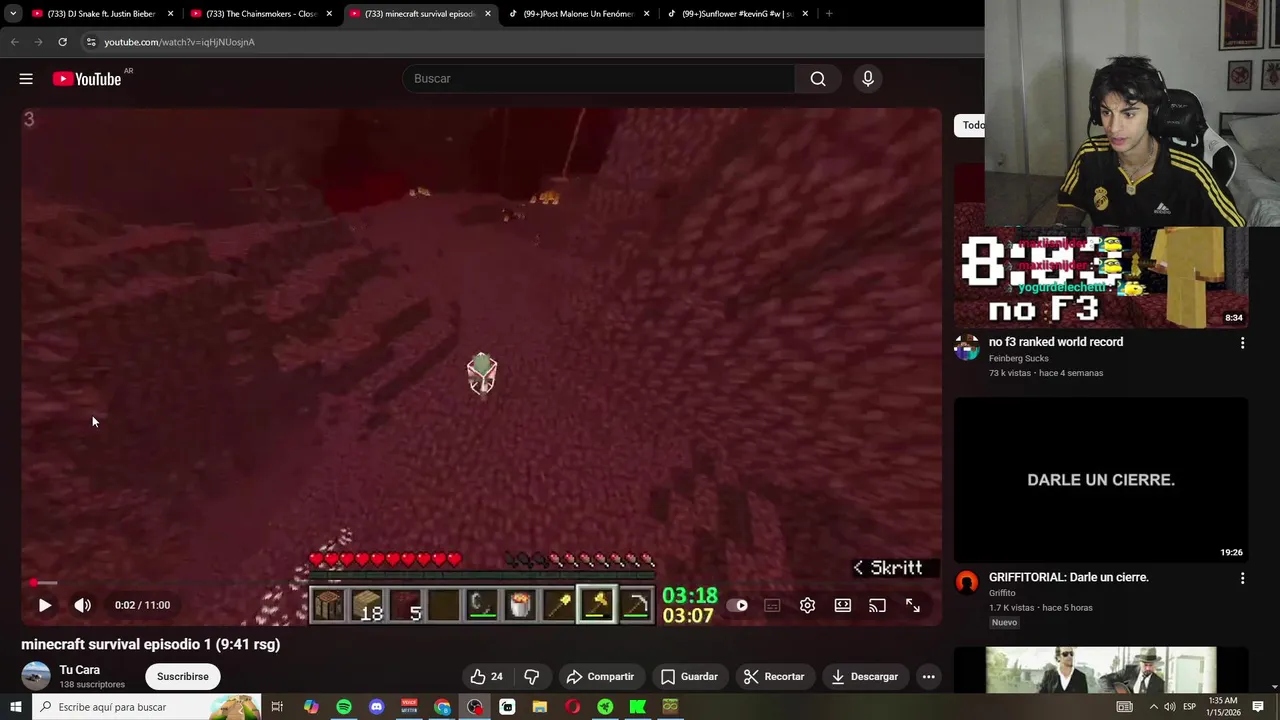Click the ESP language indicator

coord(1190,707)
